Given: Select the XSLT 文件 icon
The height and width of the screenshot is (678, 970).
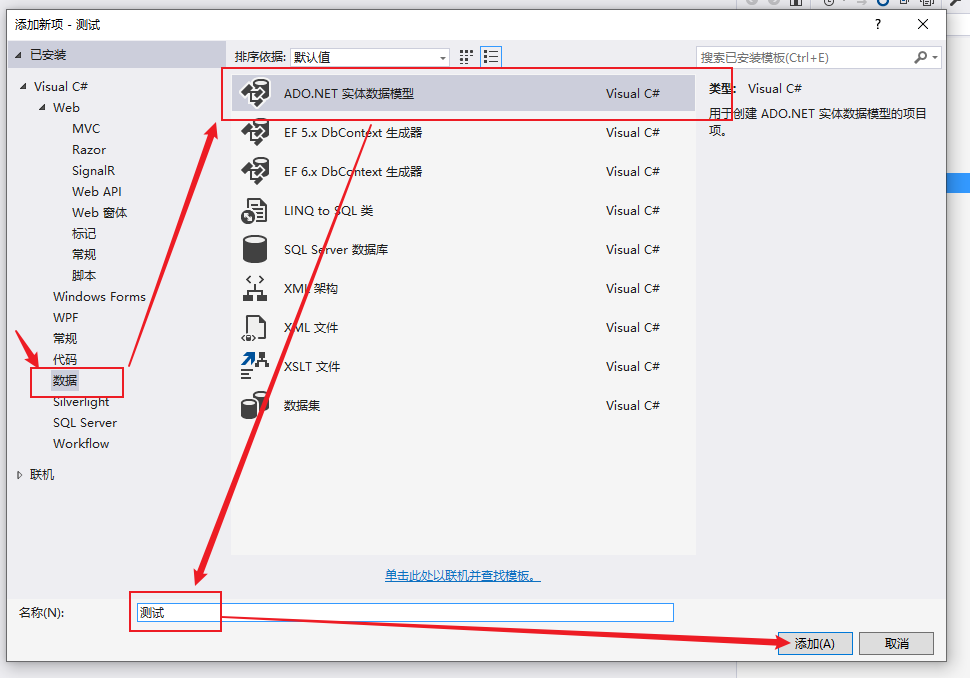Looking at the screenshot, I should coord(254,366).
